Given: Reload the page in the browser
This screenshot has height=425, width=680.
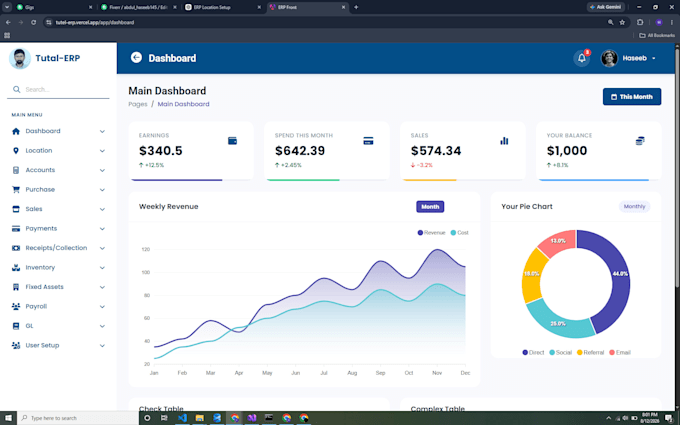Looking at the screenshot, I should (x=33, y=22).
